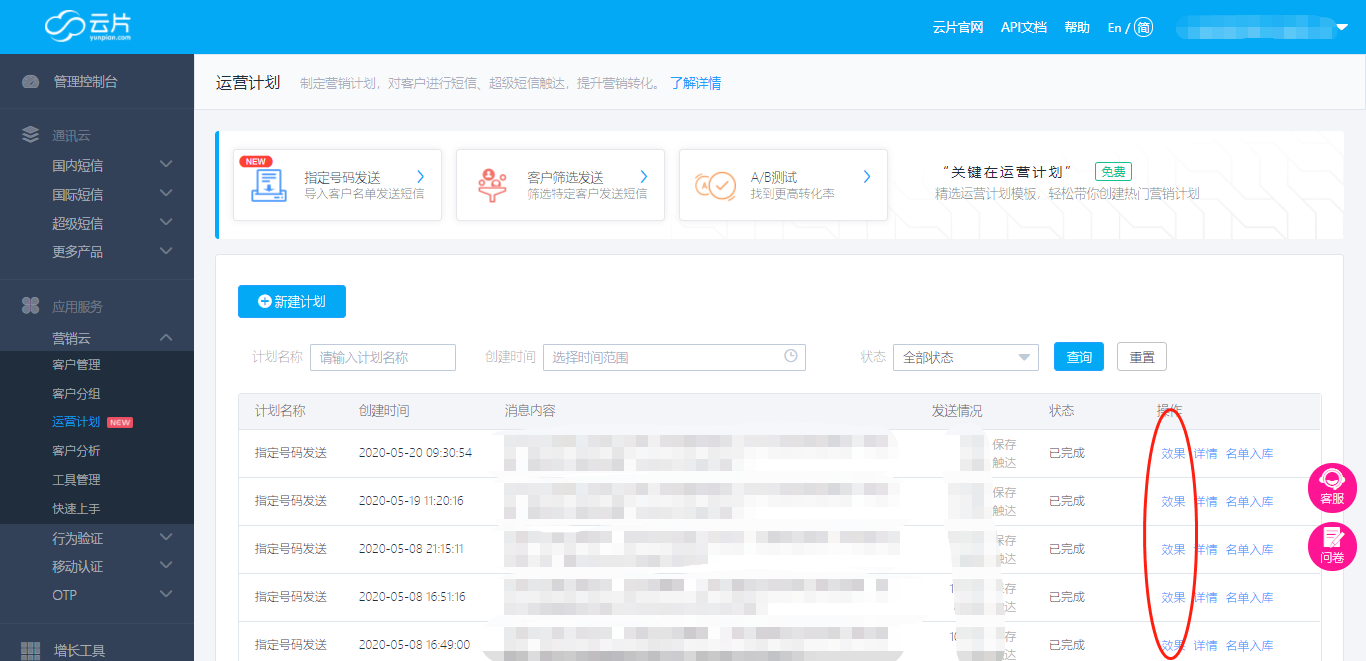The width and height of the screenshot is (1366, 661).
Task: Open 快速上手 menu item
Action: 76,509
